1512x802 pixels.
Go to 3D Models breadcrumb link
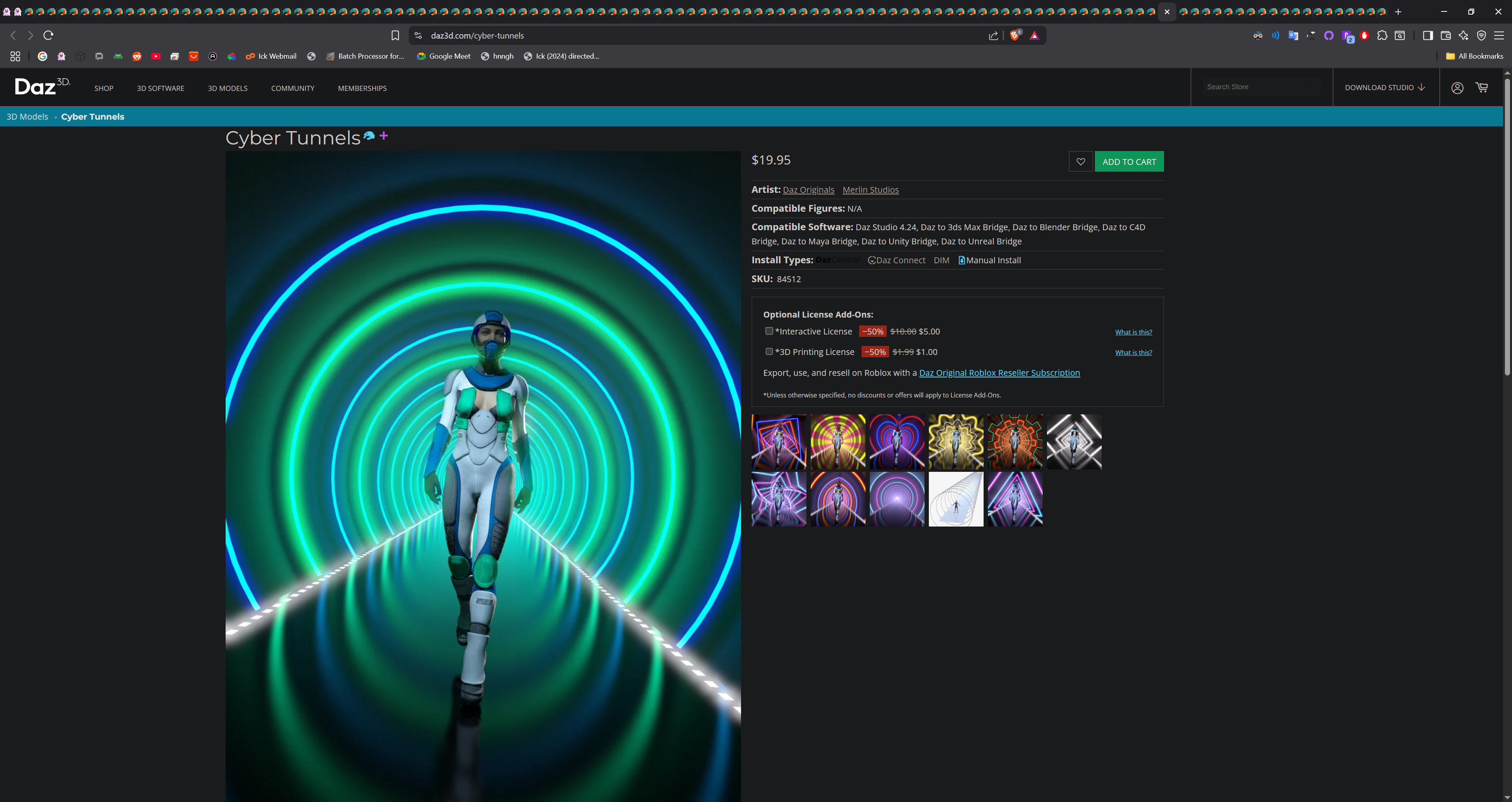(x=27, y=116)
